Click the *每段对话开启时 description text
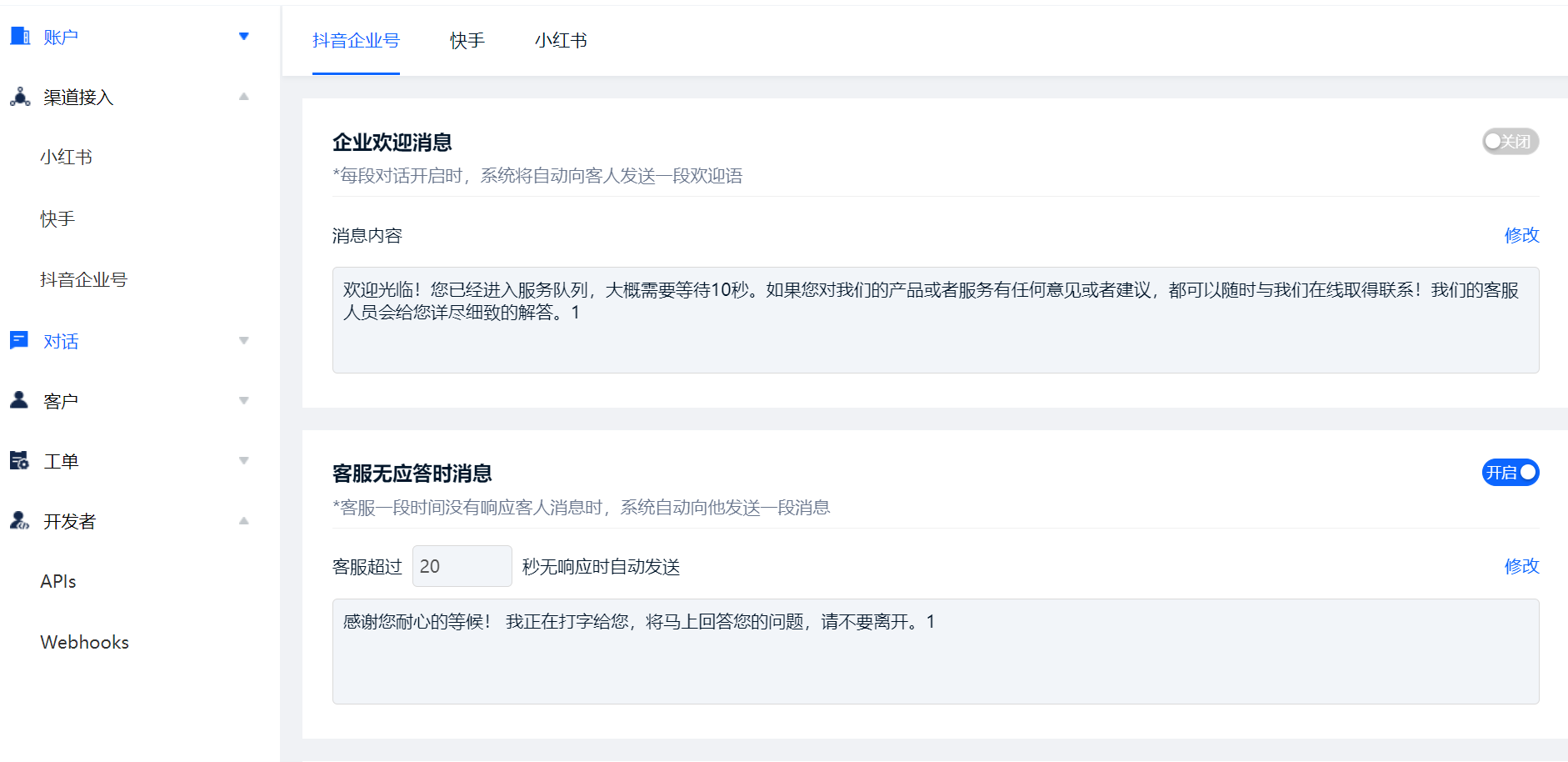Image resolution: width=1568 pixels, height=762 pixels. pyautogui.click(x=537, y=175)
